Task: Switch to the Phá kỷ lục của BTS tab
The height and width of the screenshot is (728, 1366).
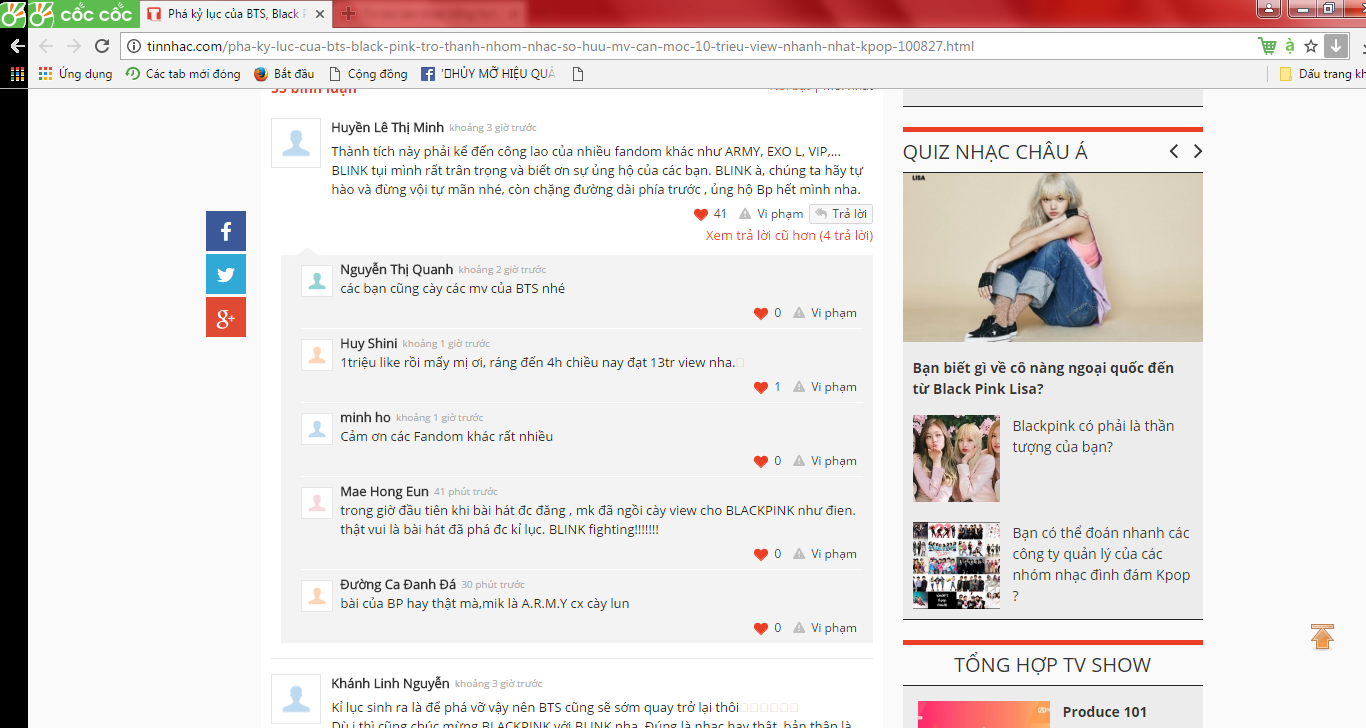Action: tap(236, 14)
